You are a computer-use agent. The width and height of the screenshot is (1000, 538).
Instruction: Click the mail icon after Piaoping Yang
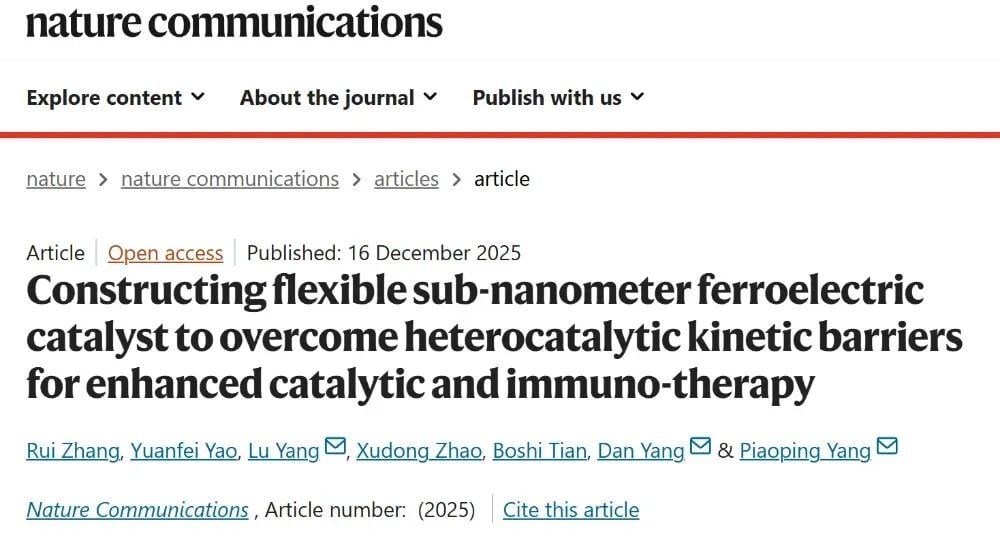tap(886, 448)
